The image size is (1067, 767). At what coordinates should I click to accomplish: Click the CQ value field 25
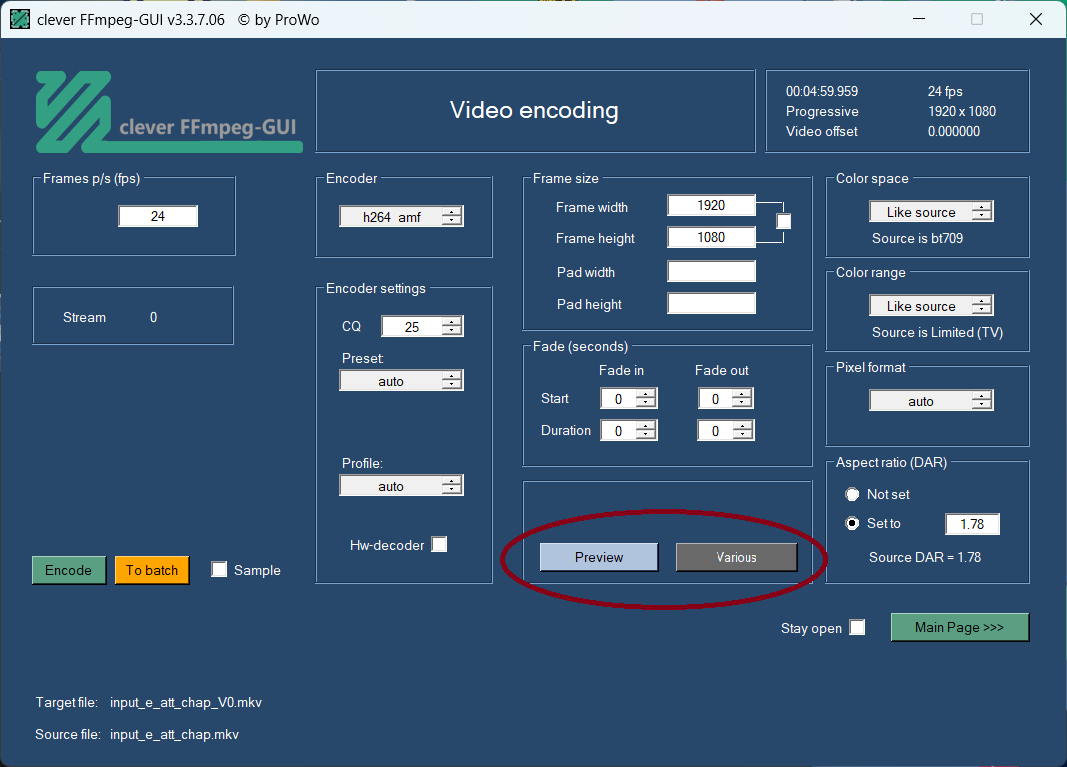tap(412, 327)
